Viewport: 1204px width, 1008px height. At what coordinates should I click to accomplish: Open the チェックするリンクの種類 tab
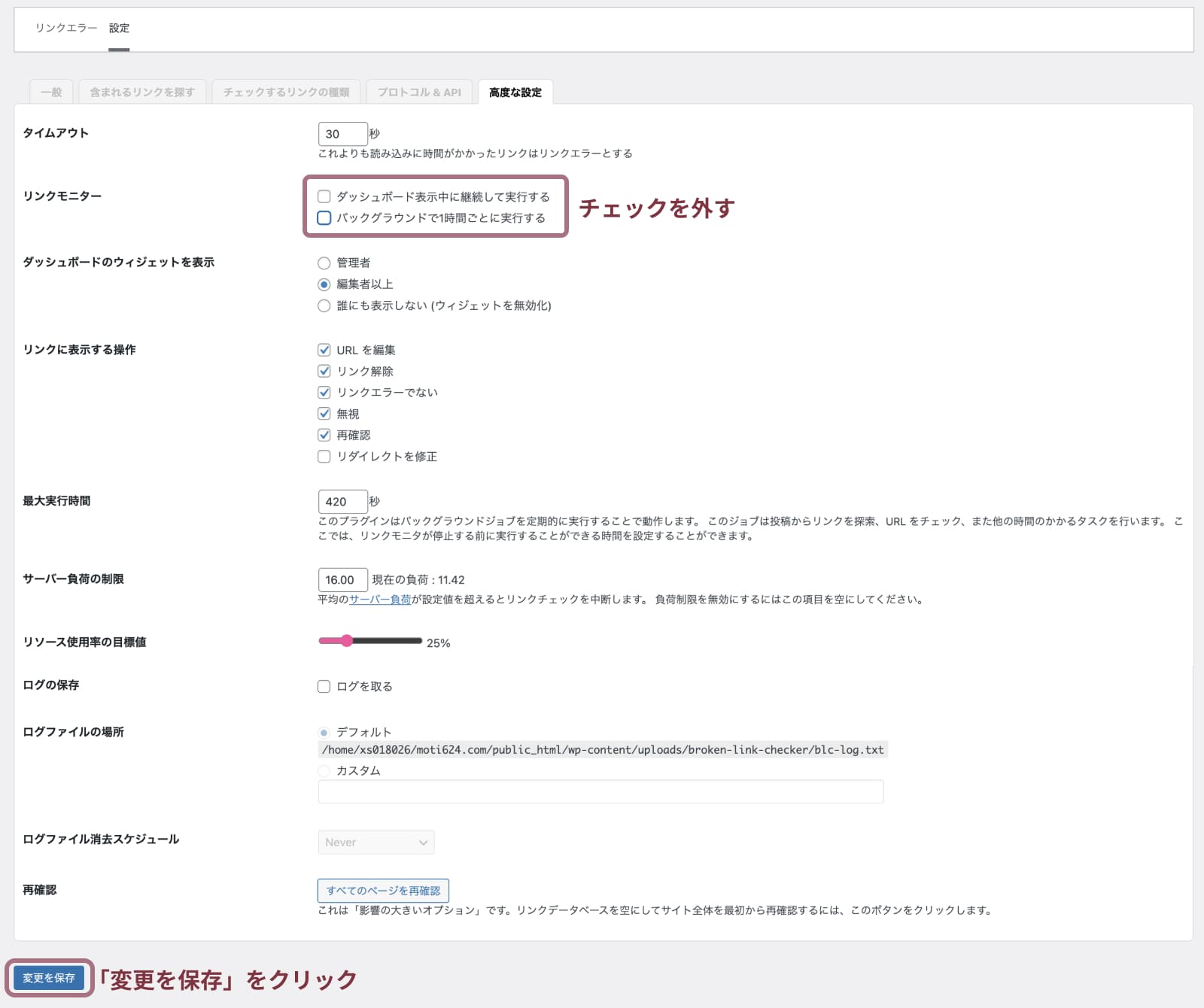point(286,92)
